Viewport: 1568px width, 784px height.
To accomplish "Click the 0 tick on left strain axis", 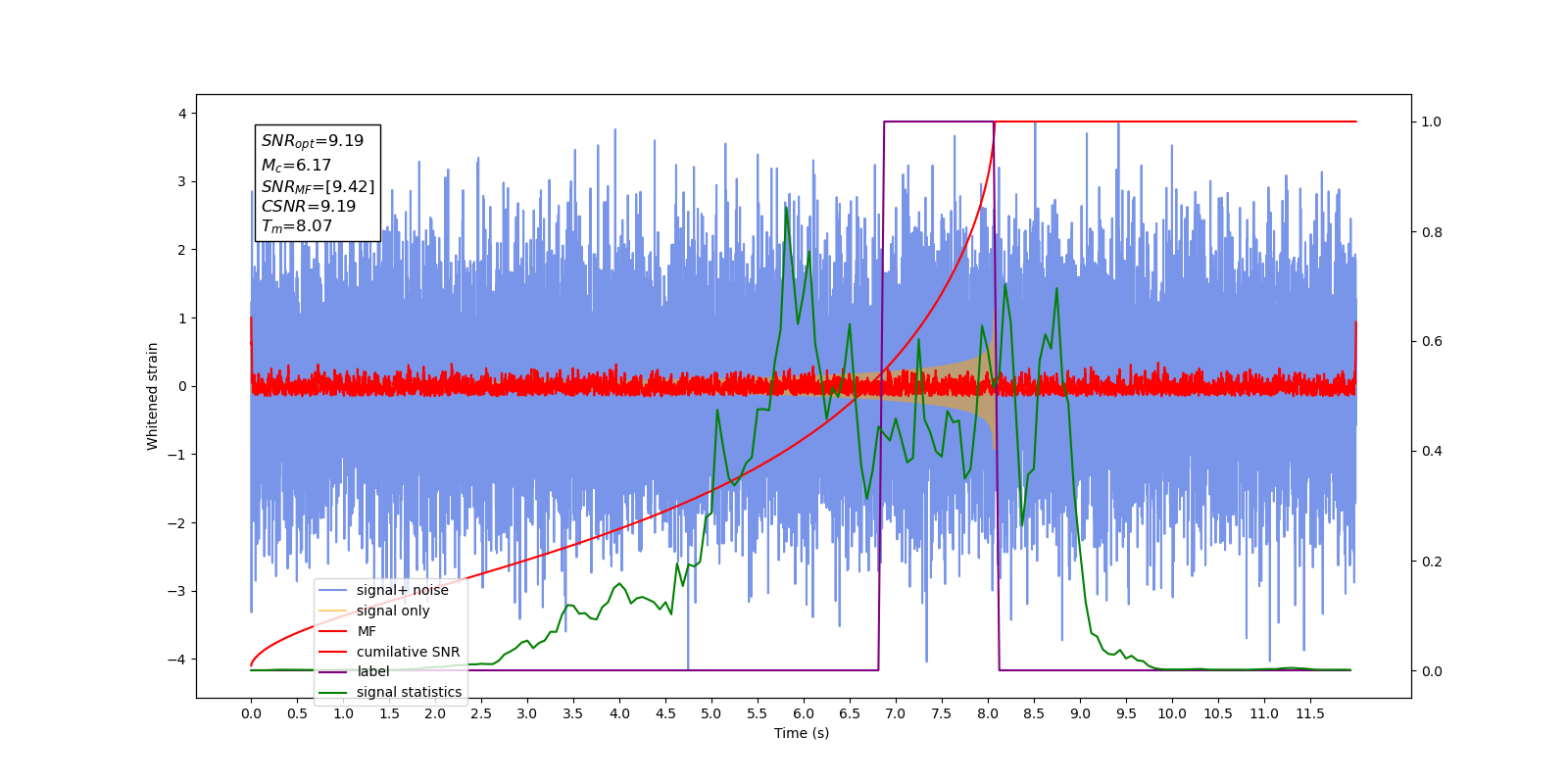I will pyautogui.click(x=181, y=386).
